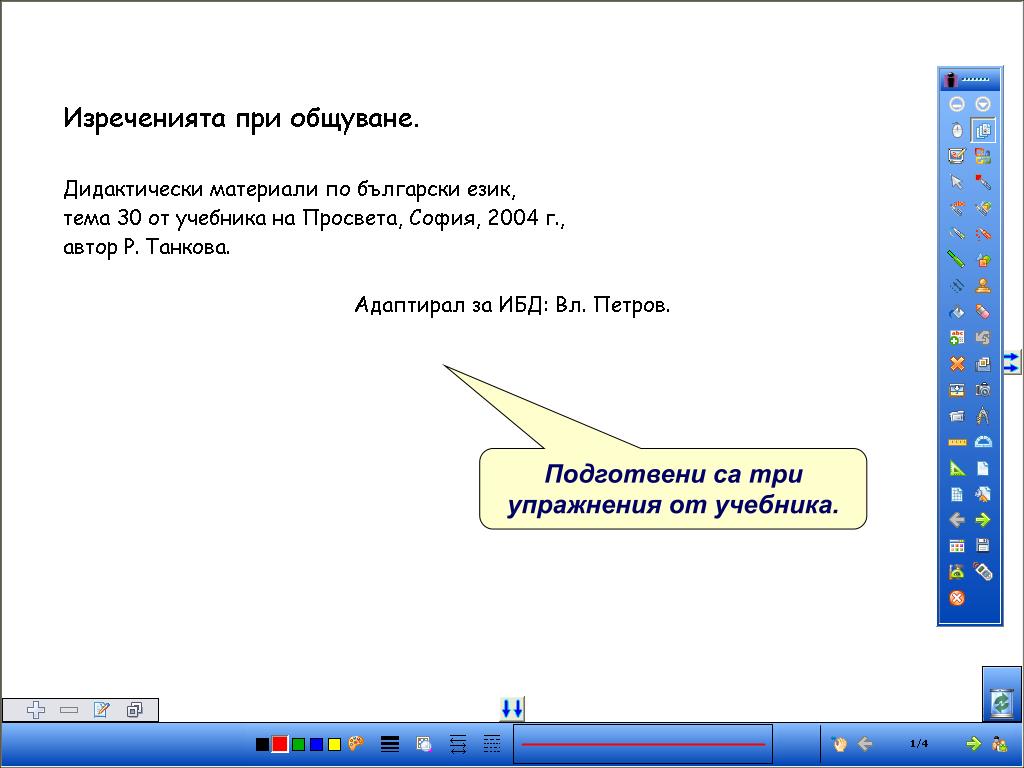Viewport: 1024px width, 768px height.
Task: Open the colored grid topic list icon
Action: (957, 546)
